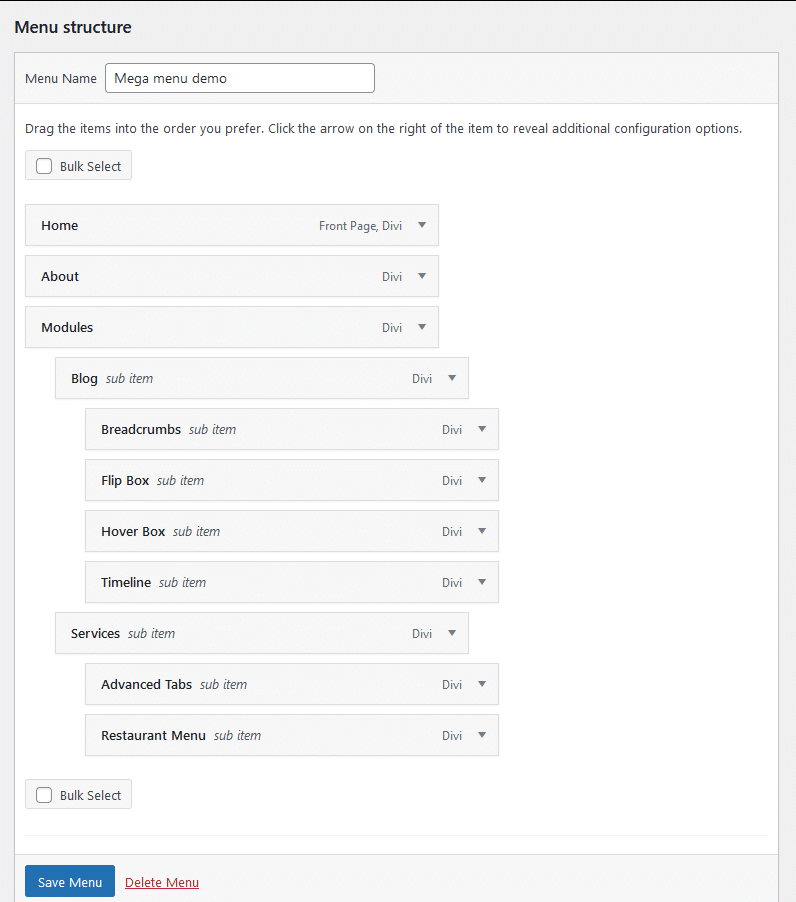
Task: Open the Restaurant Menu item dropdown arrow
Action: pos(483,735)
